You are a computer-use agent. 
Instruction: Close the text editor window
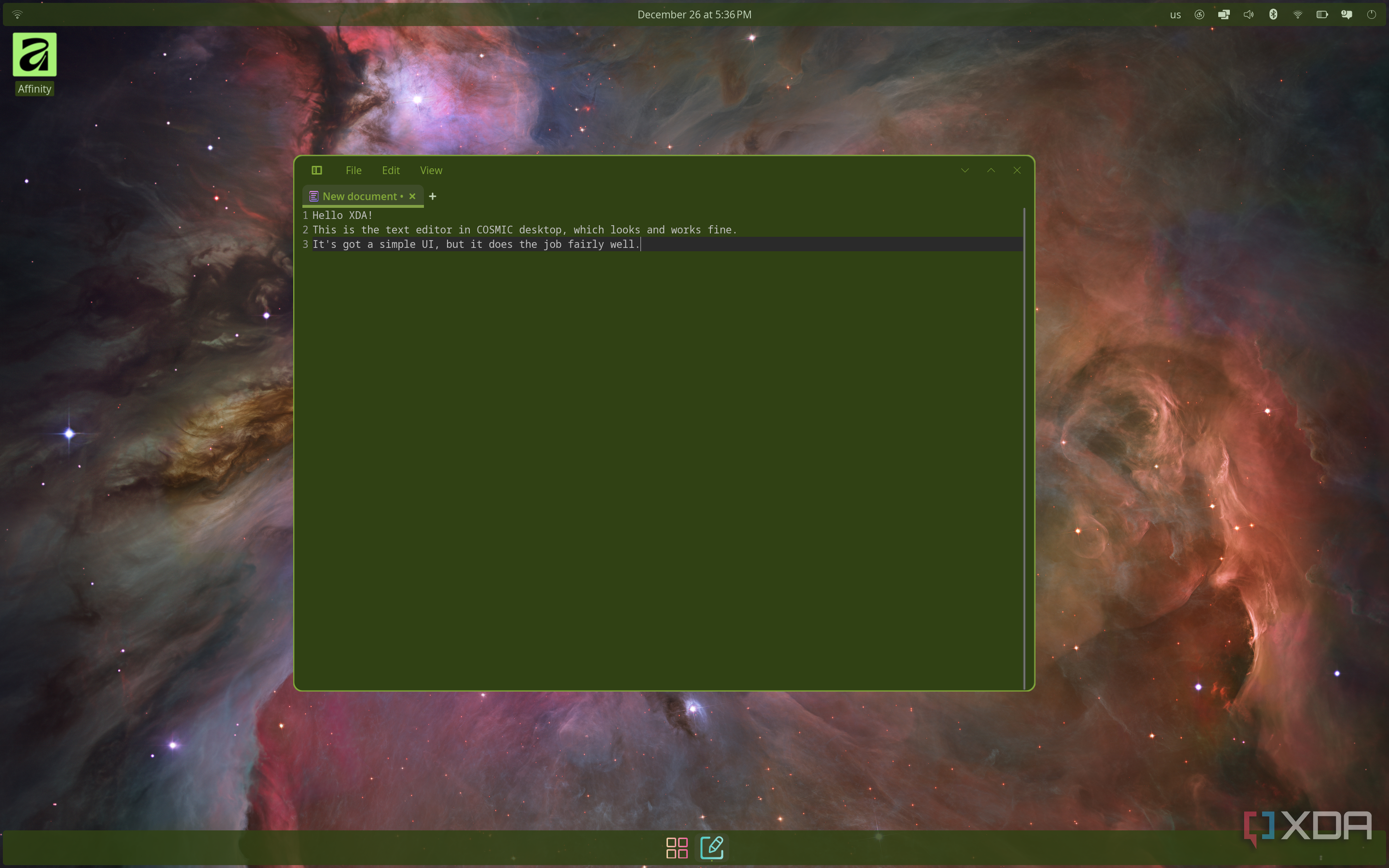pos(1017,170)
